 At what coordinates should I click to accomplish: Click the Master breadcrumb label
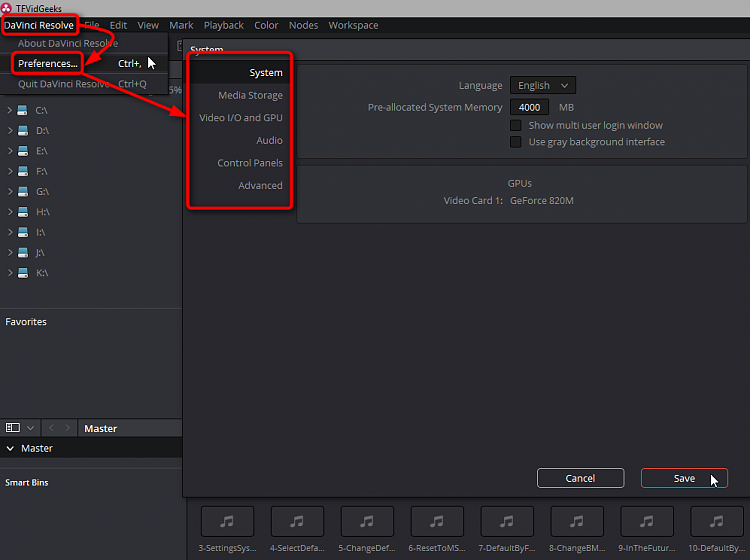tap(100, 428)
